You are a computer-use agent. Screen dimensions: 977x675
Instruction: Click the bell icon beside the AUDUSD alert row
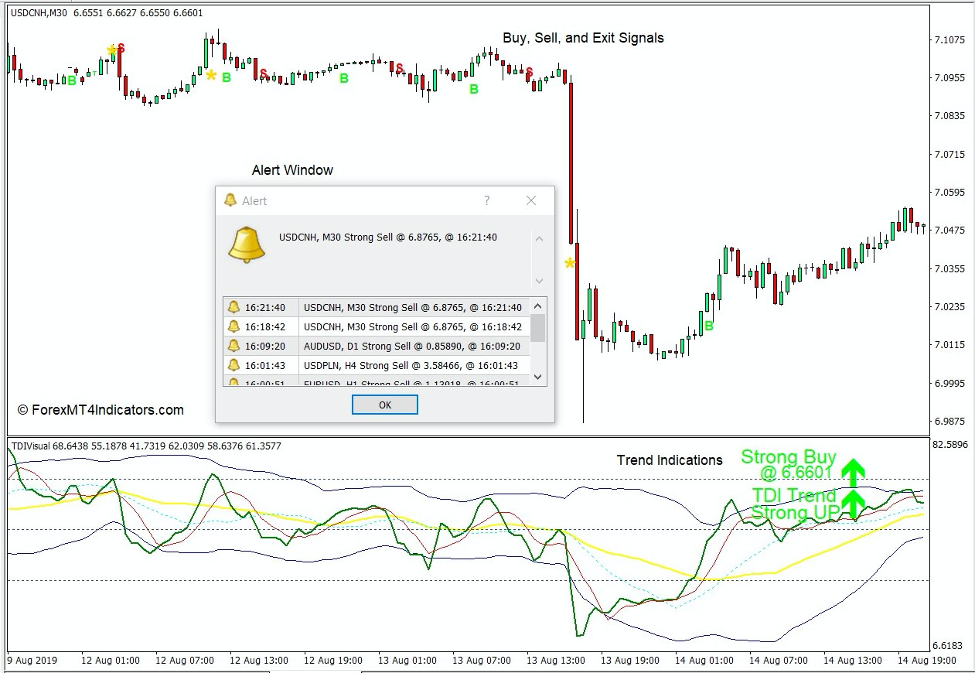coord(234,346)
